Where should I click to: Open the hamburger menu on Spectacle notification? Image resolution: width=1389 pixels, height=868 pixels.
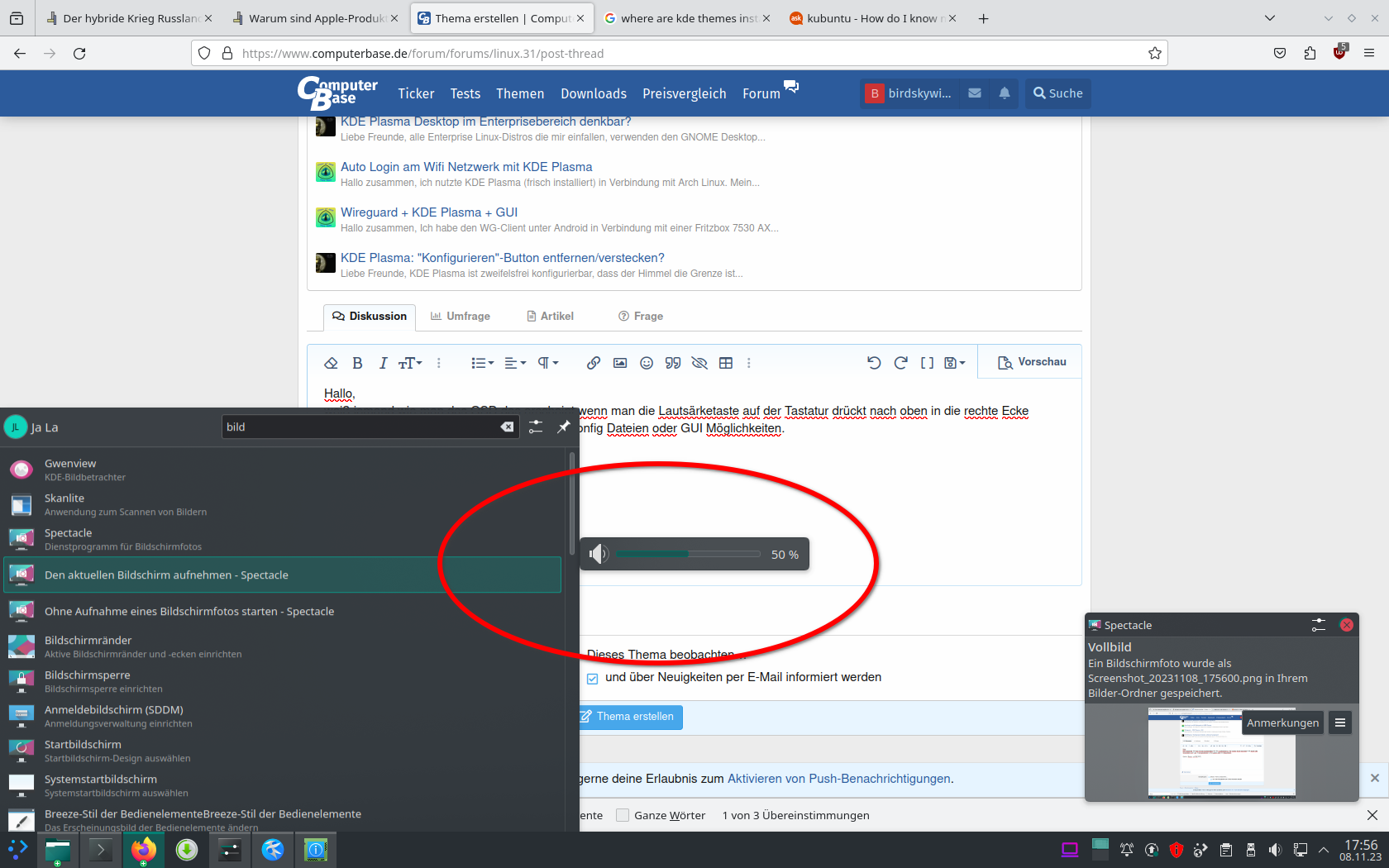1340,723
